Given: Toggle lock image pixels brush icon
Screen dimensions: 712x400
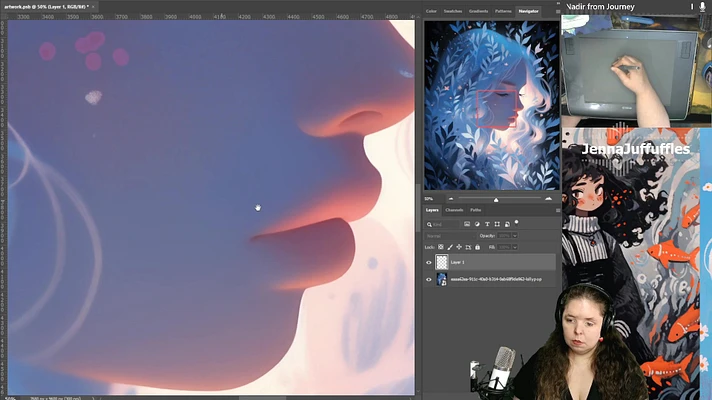Looking at the screenshot, I should pos(450,247).
